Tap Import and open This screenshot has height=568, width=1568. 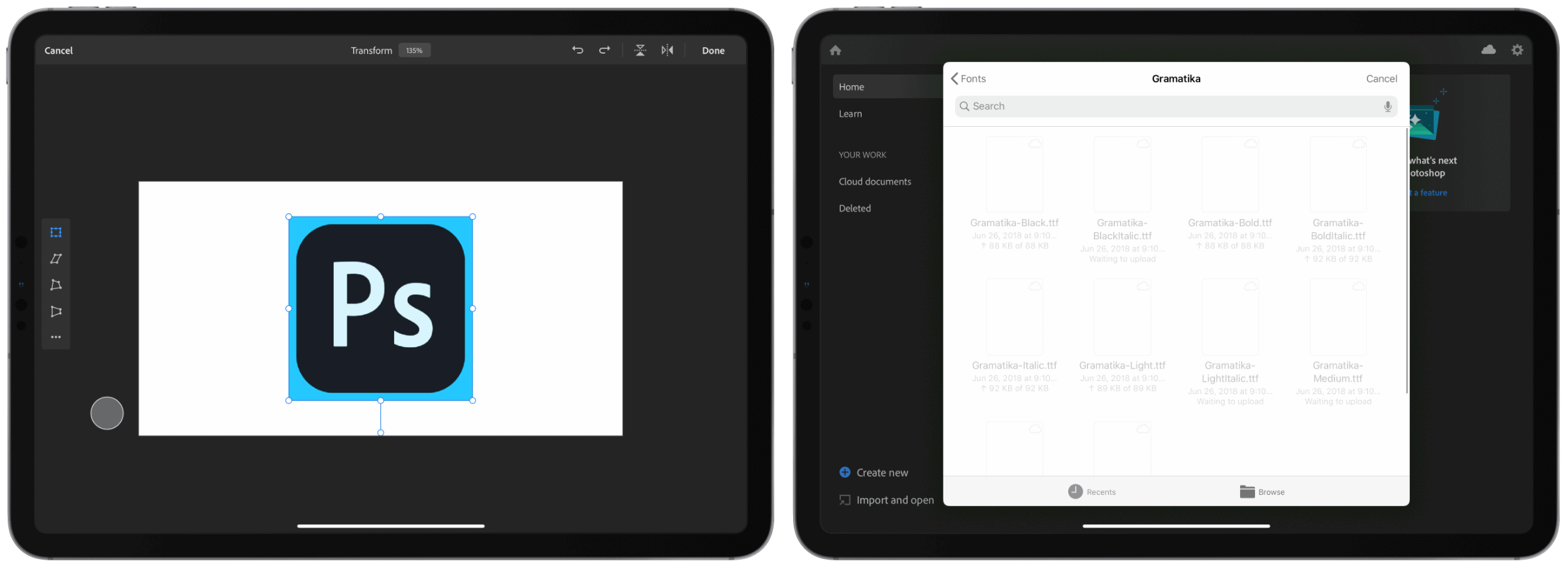click(x=887, y=500)
